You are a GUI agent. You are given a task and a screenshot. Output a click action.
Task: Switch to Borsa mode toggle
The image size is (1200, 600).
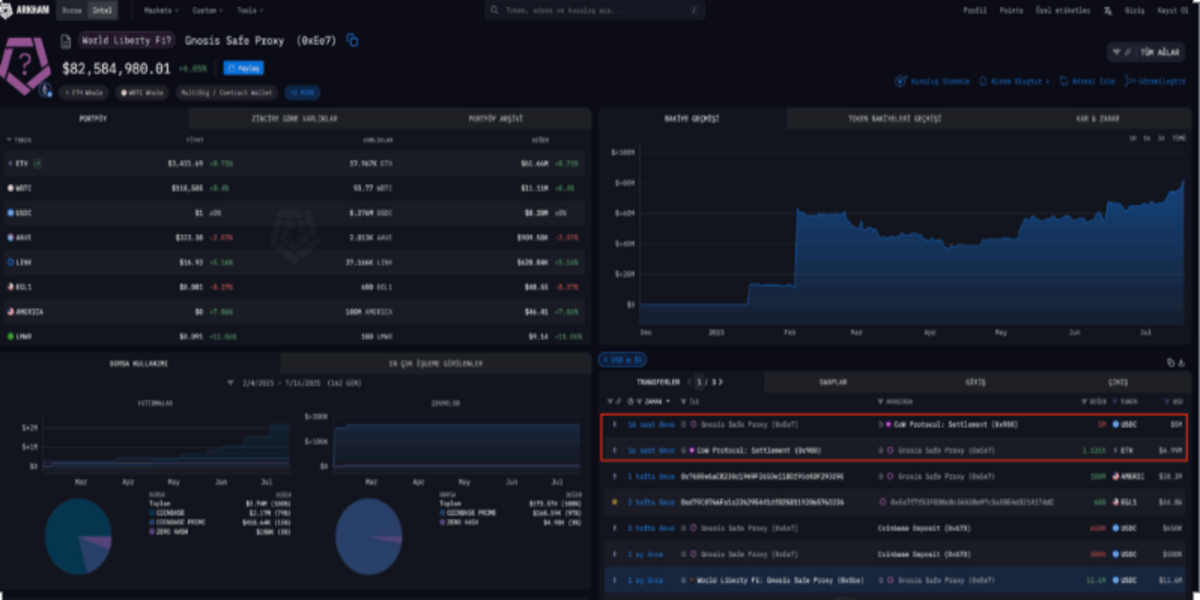[x=72, y=10]
